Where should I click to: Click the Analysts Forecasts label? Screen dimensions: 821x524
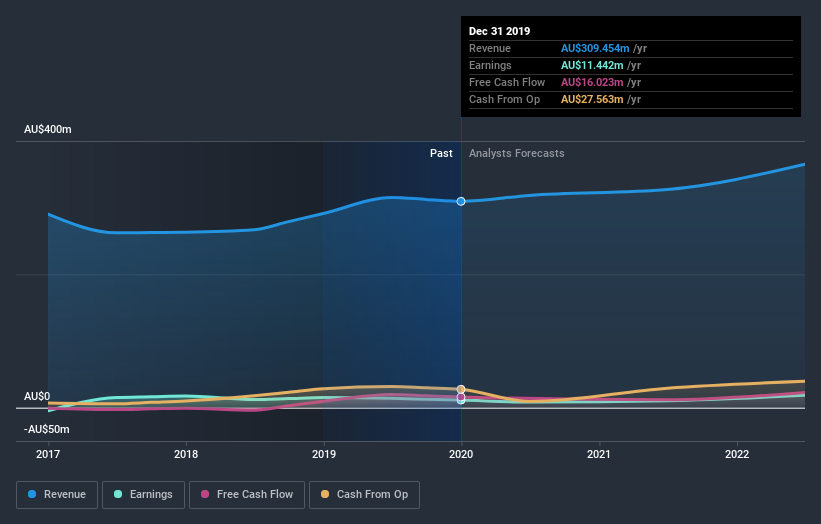(x=516, y=153)
